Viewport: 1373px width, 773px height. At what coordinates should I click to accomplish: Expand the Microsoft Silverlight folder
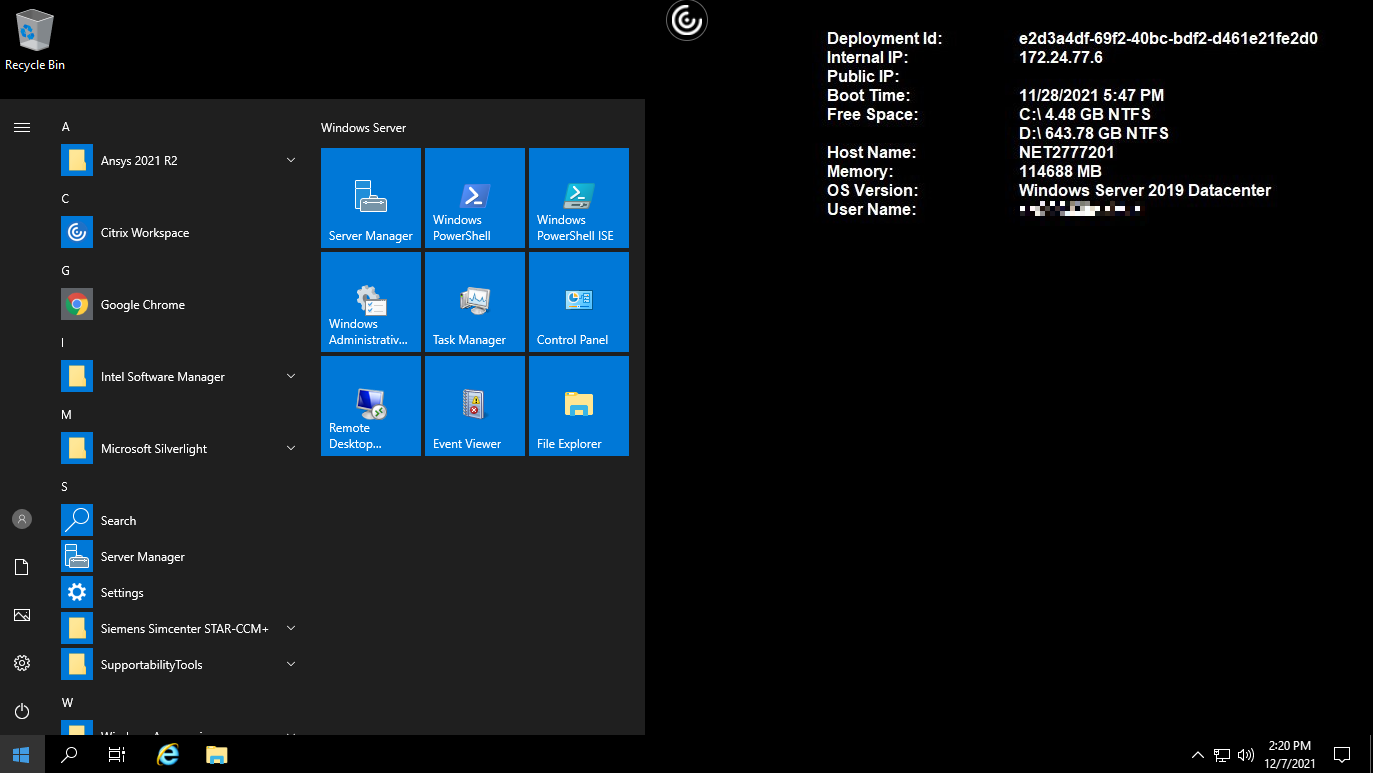click(x=180, y=449)
